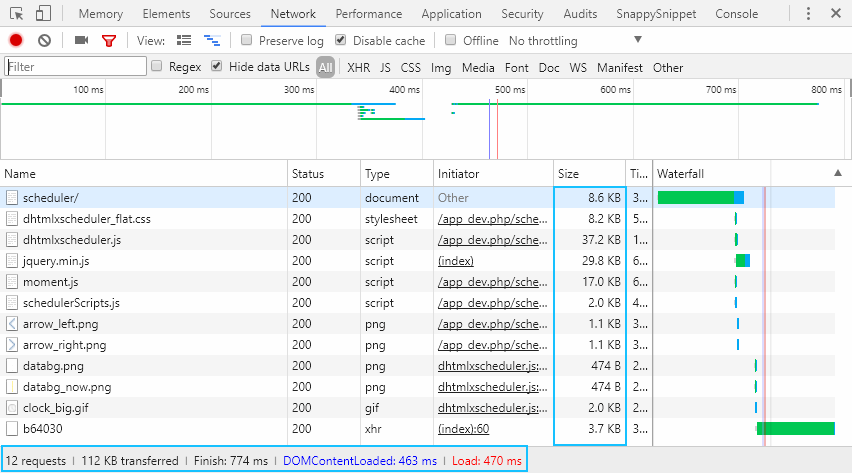Click the arrow_right.png thumbnail icon

click(12, 345)
